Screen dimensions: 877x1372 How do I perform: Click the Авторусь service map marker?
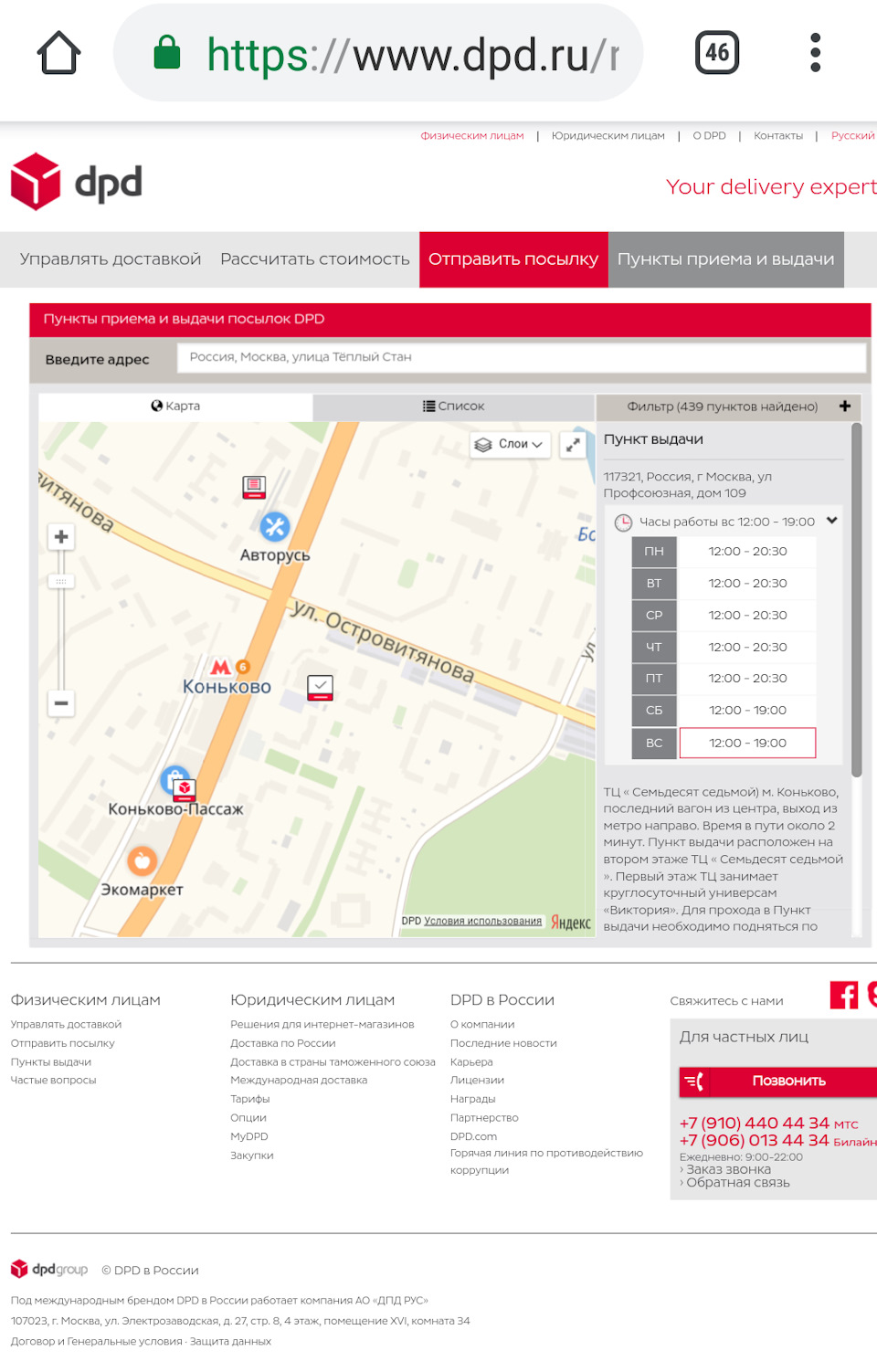(275, 526)
